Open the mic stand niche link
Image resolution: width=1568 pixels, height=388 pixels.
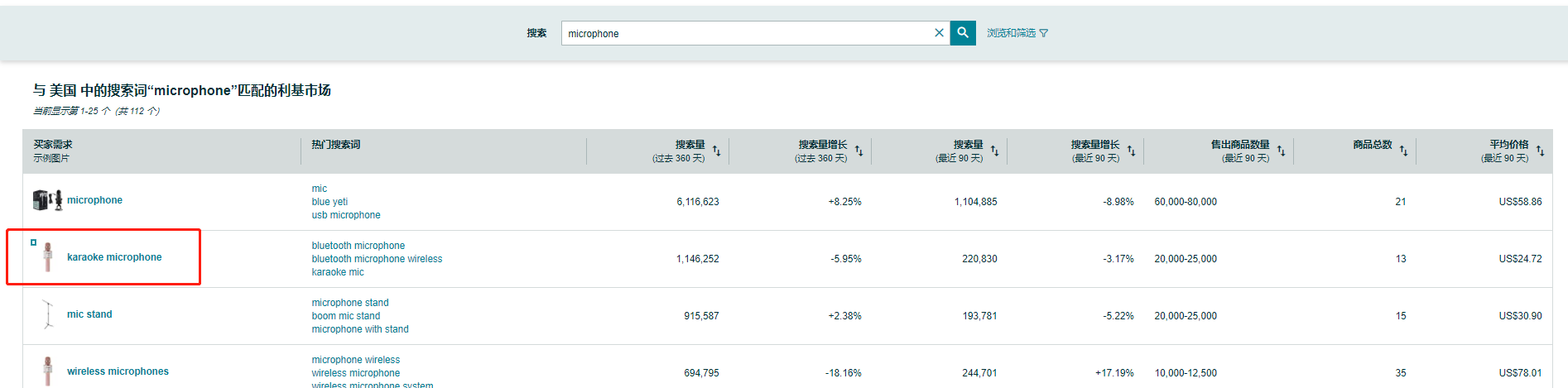pyautogui.click(x=89, y=314)
